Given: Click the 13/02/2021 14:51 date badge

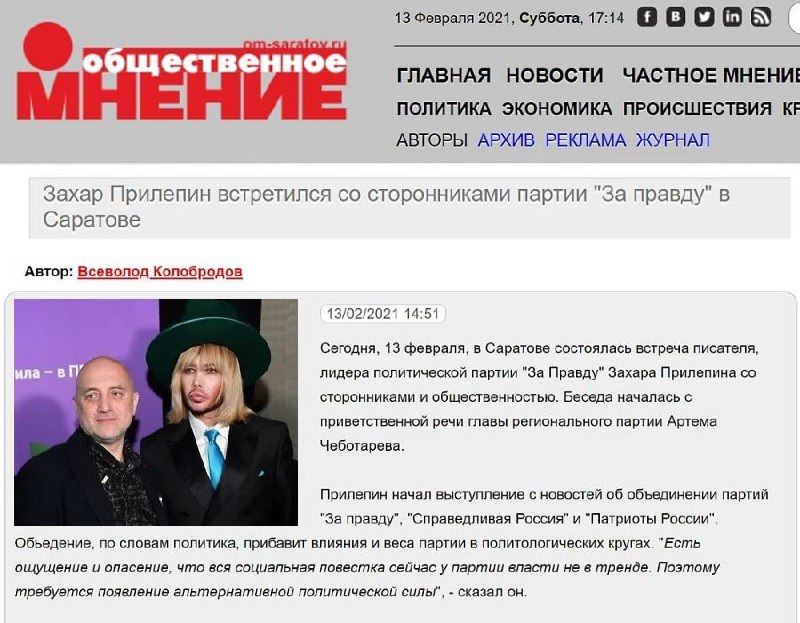Looking at the screenshot, I should click(383, 313).
